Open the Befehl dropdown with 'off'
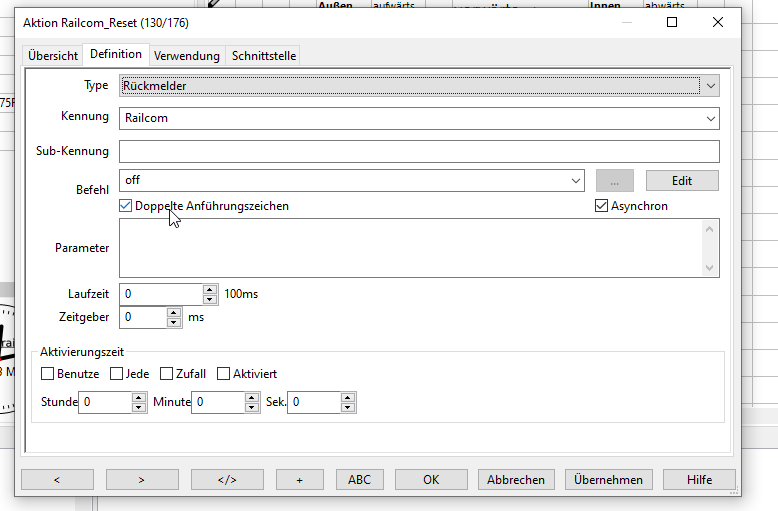This screenshot has height=511, width=778. pyautogui.click(x=576, y=181)
